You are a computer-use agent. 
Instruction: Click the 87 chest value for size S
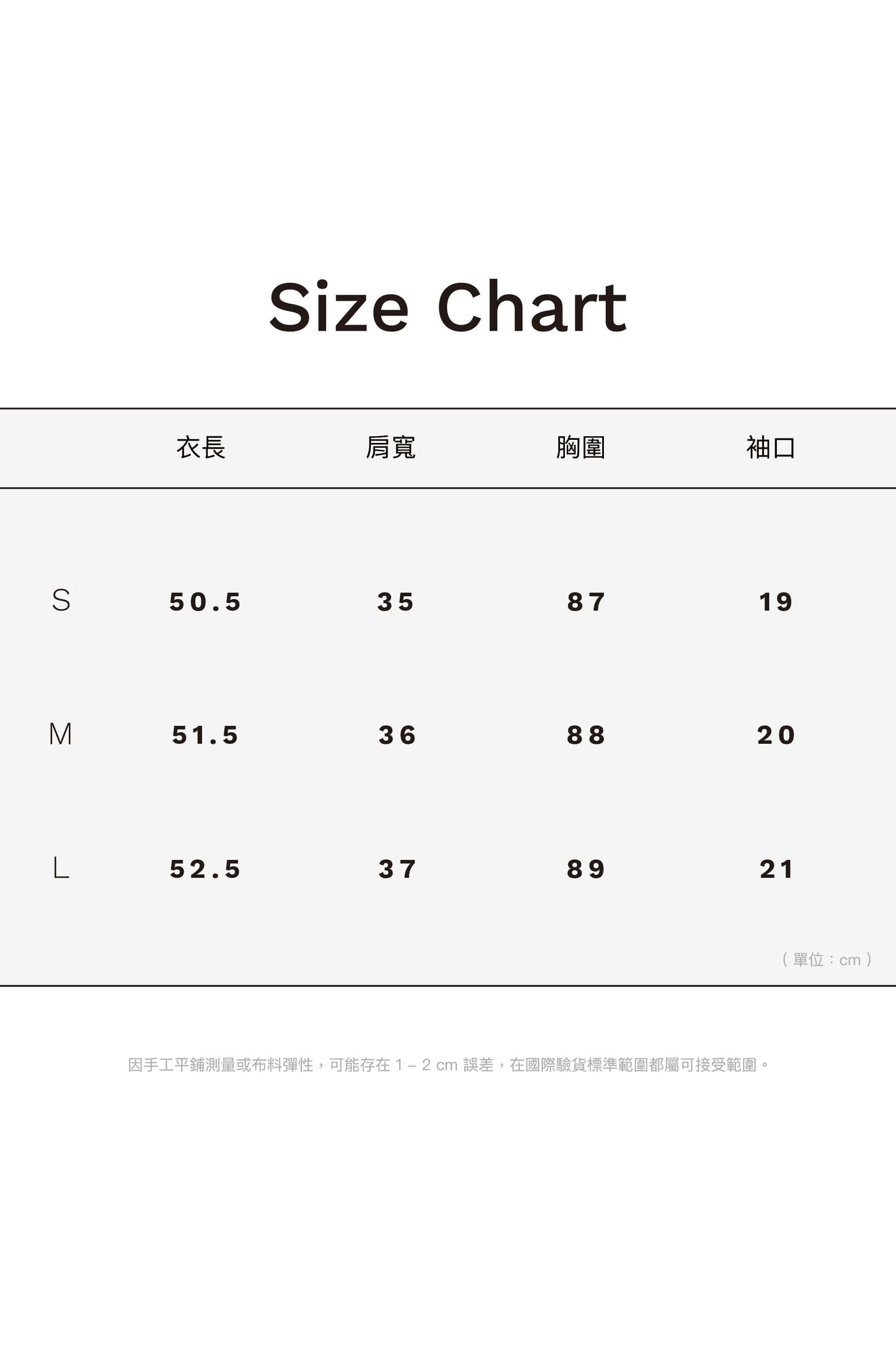click(586, 602)
